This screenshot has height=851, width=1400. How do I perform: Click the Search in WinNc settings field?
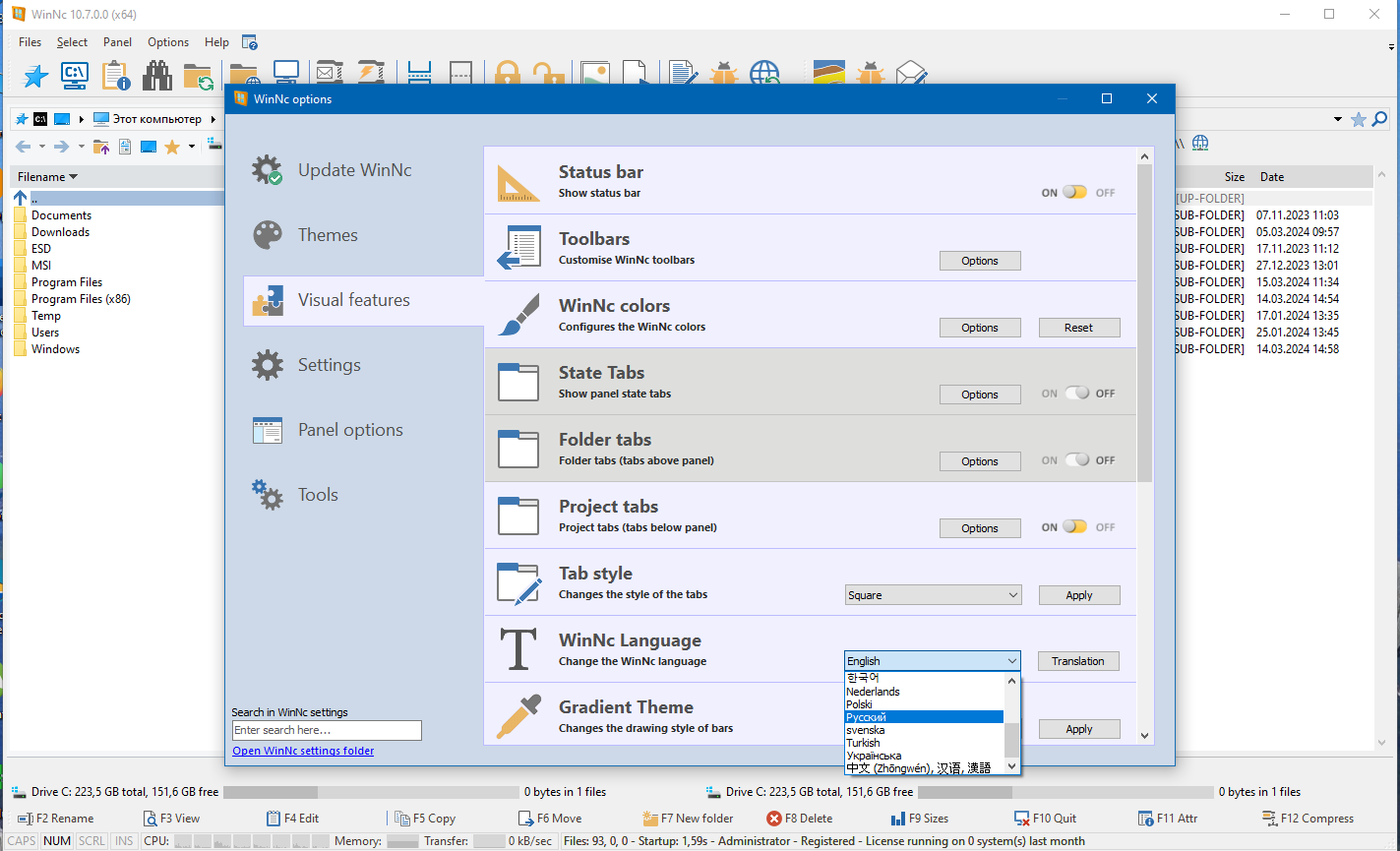point(327,730)
